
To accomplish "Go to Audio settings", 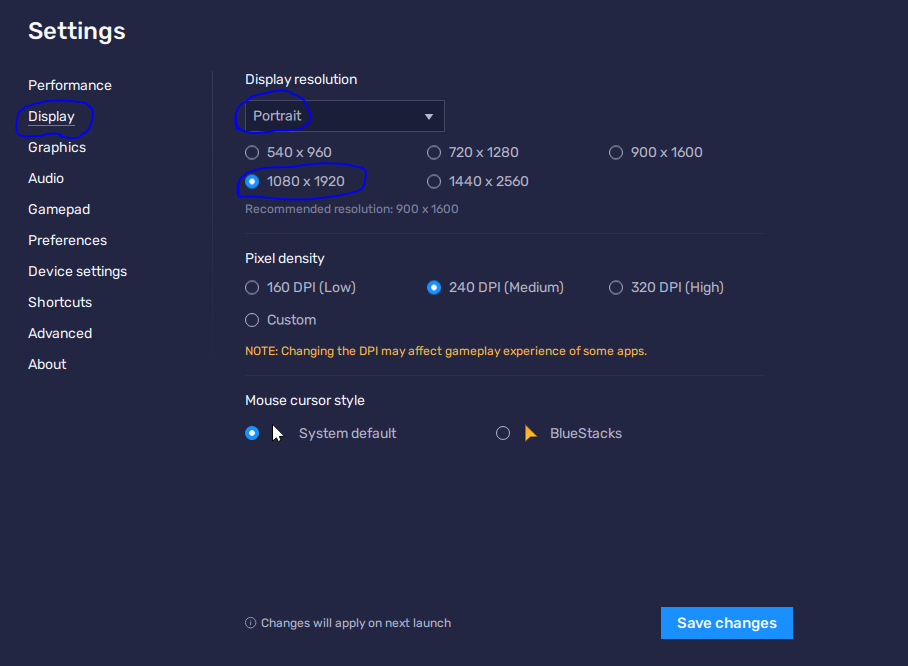I will pos(46,179).
